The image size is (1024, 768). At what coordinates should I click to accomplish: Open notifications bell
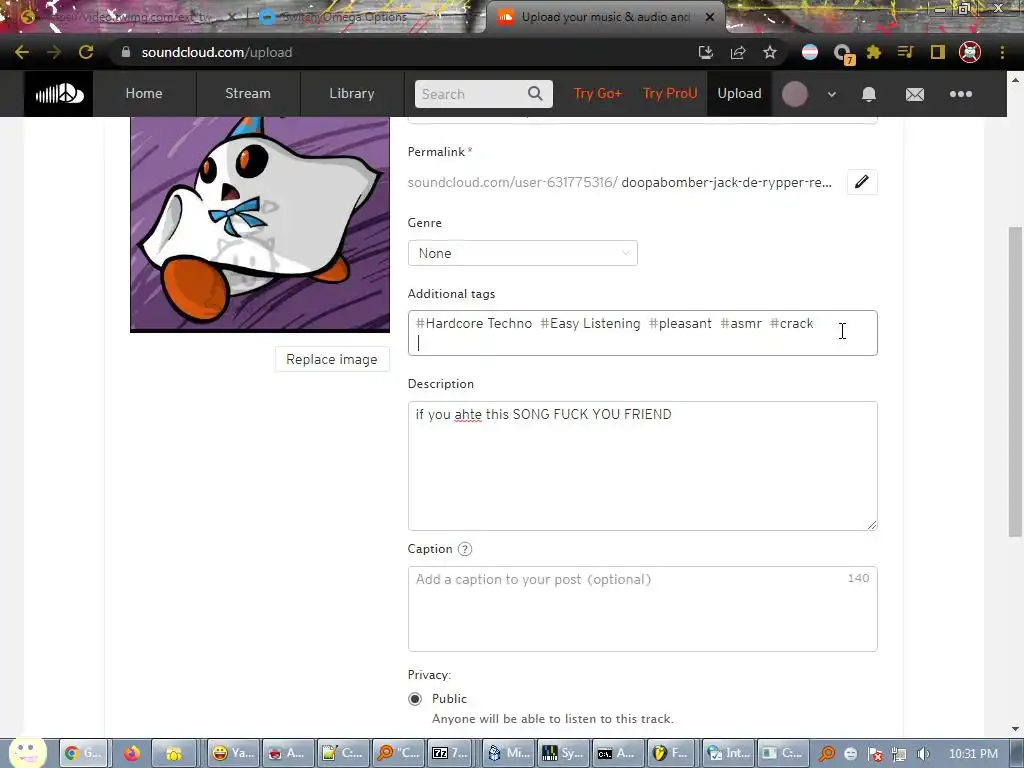(x=869, y=94)
